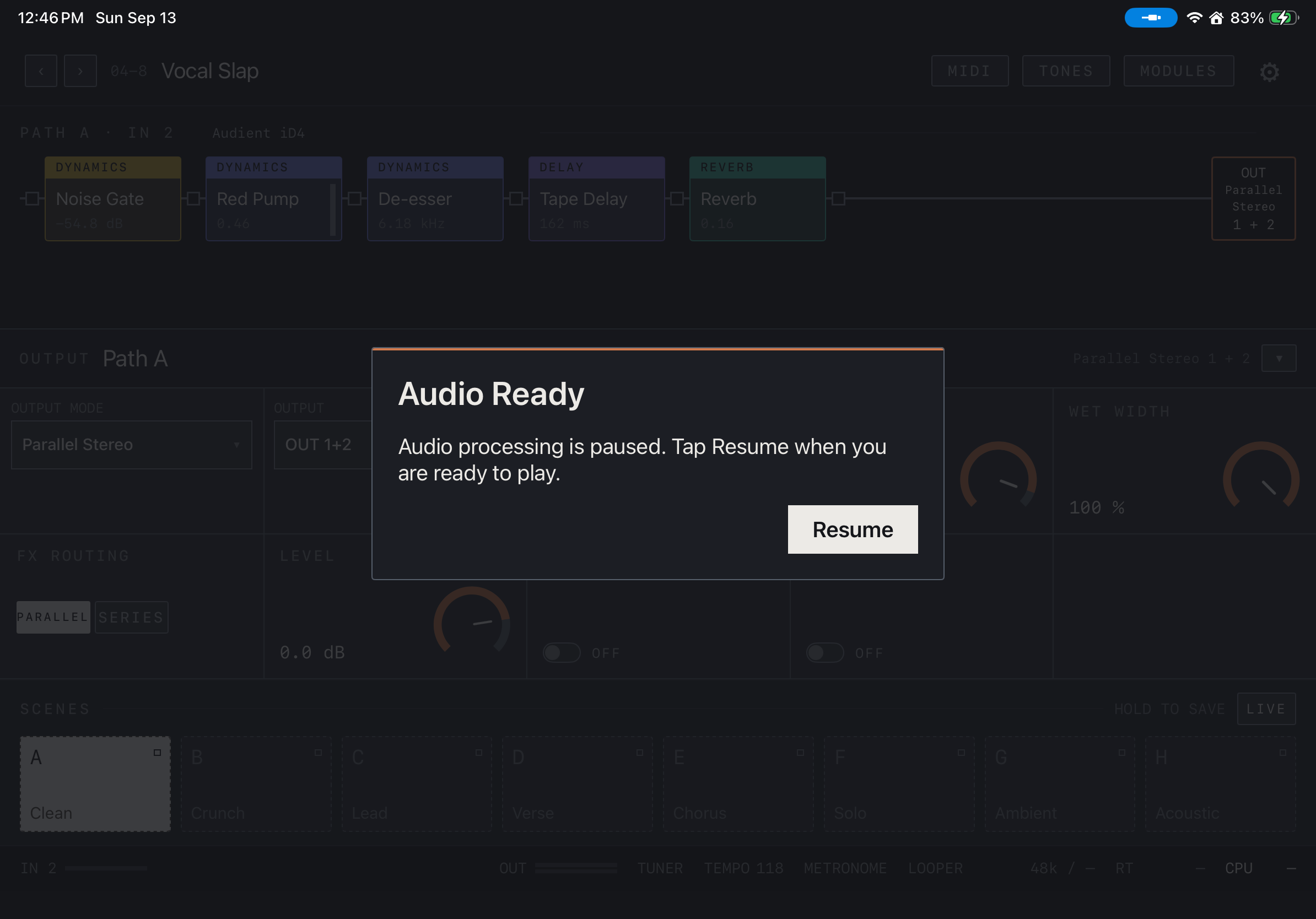Click the Wet Width knob
The height and width of the screenshot is (919, 1316).
[x=1261, y=478]
